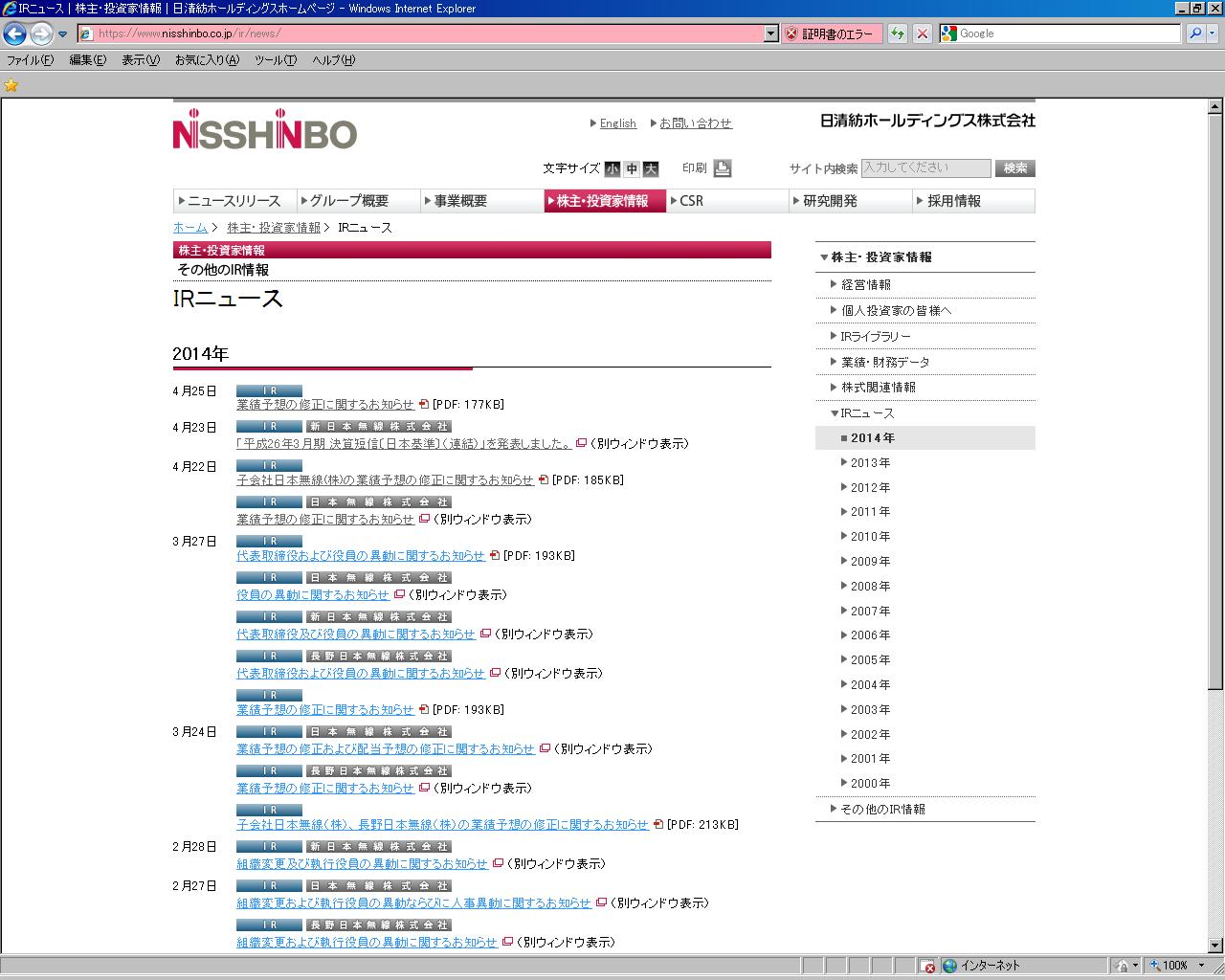1225x980 pixels.
Task: Click the magnifier search button in toolbar
Action: coord(1195,33)
